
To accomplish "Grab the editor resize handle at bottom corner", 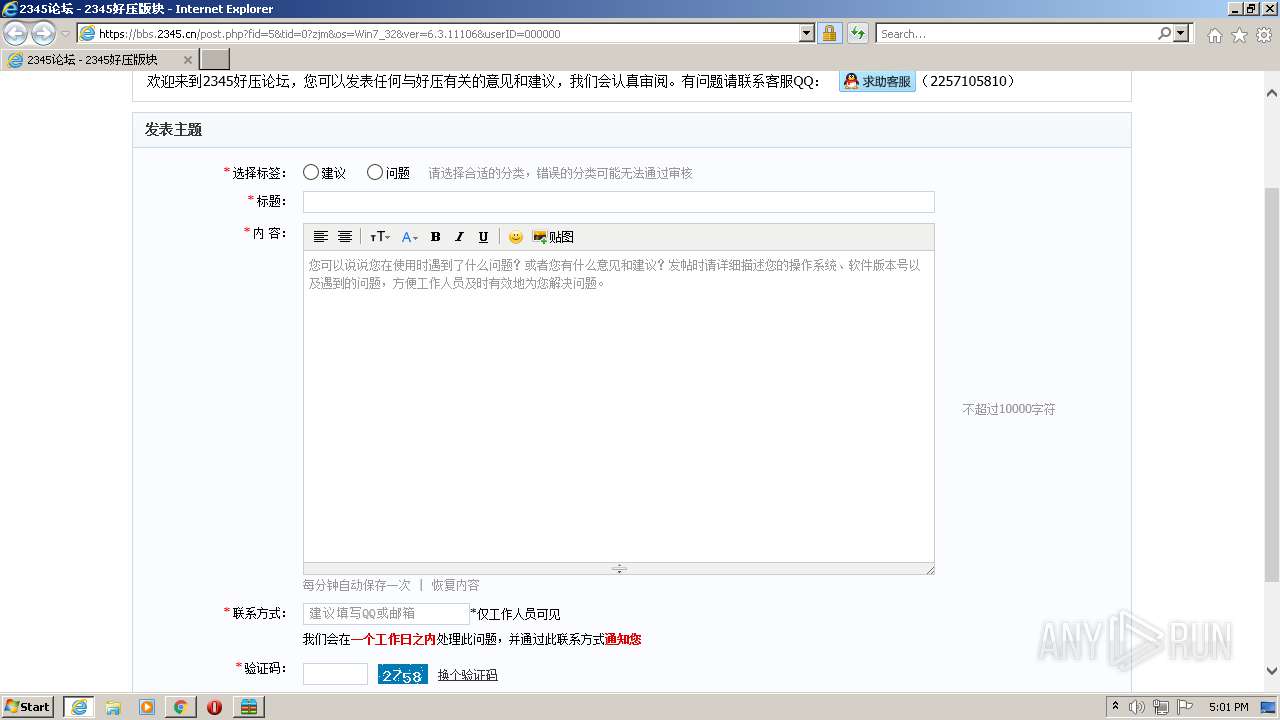I will [x=929, y=569].
